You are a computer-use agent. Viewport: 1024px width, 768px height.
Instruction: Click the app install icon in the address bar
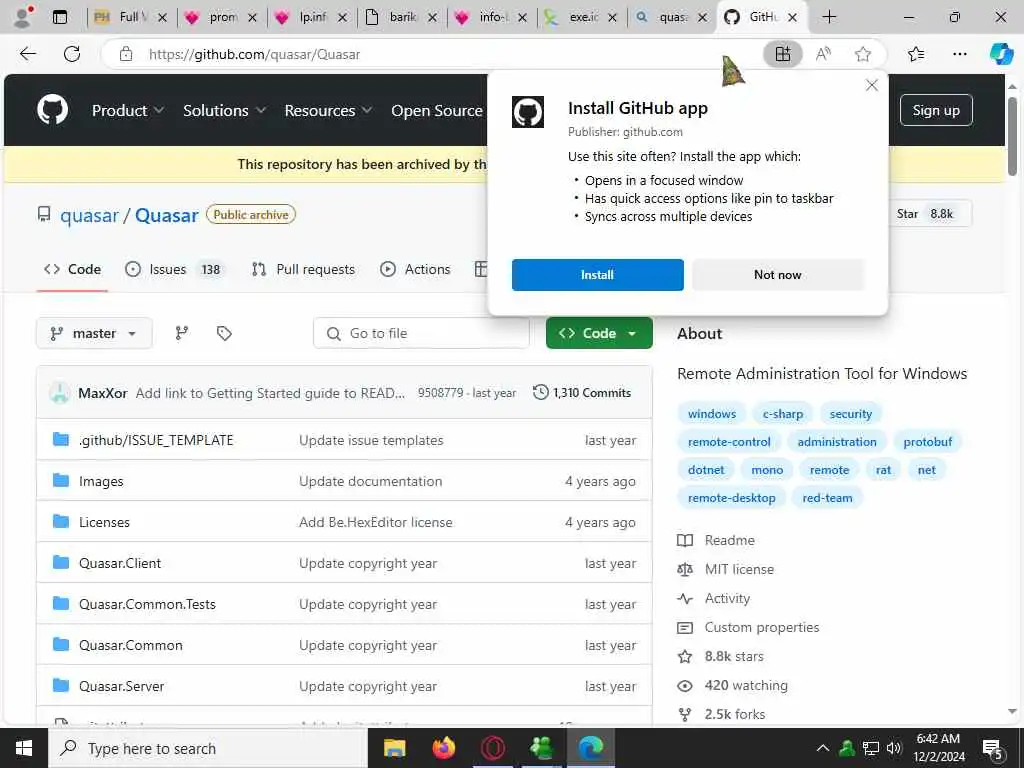[x=782, y=54]
